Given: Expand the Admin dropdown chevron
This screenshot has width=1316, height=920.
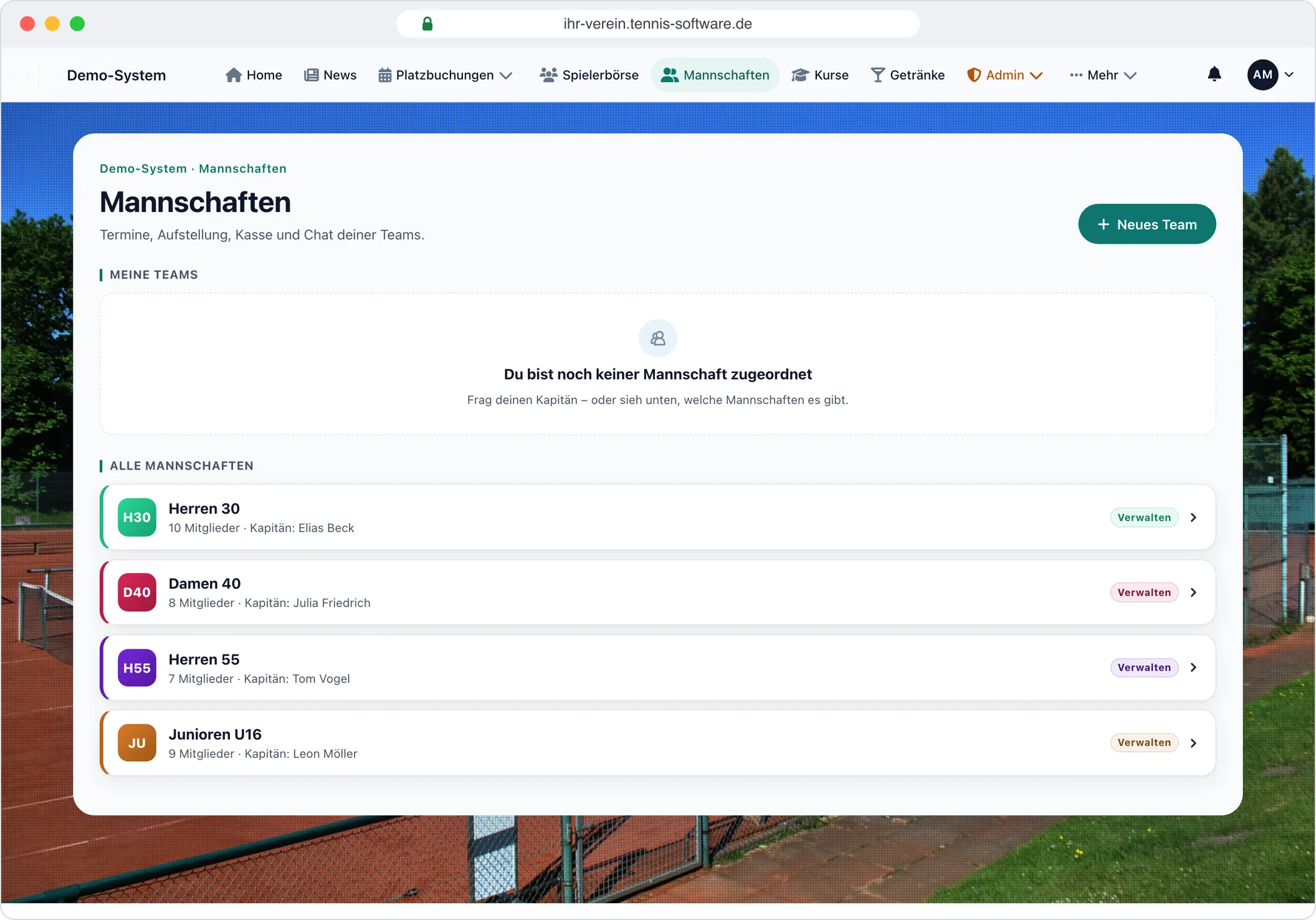Looking at the screenshot, I should 1036,75.
